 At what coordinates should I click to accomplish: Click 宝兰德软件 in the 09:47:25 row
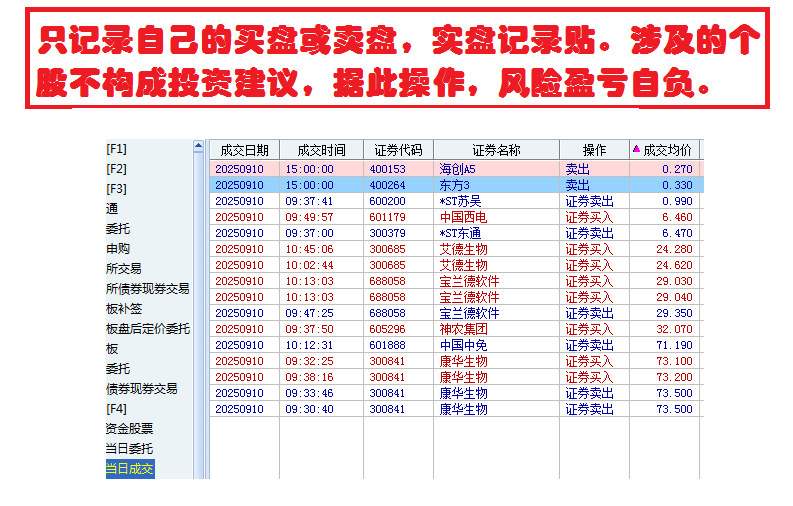click(469, 313)
